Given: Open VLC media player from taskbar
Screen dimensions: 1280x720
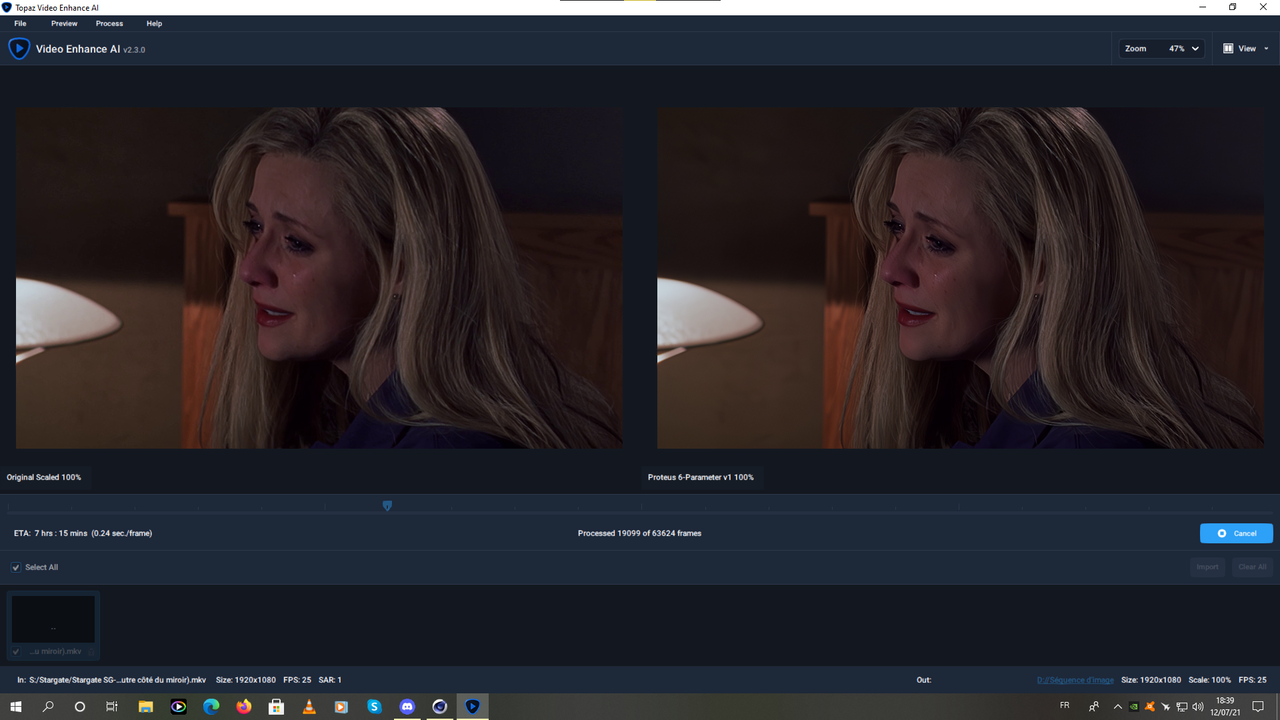Looking at the screenshot, I should point(309,707).
